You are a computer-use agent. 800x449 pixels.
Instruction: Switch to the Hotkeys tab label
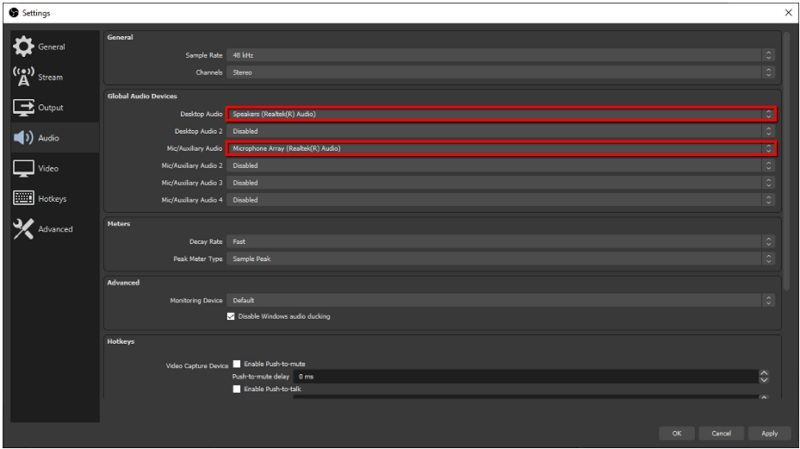[x=52, y=199]
